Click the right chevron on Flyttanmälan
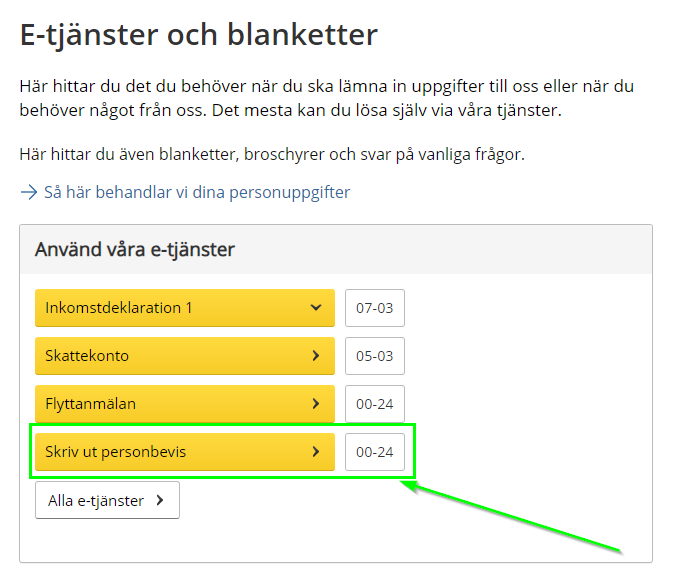Viewport: 692px width, 569px height. 316,404
